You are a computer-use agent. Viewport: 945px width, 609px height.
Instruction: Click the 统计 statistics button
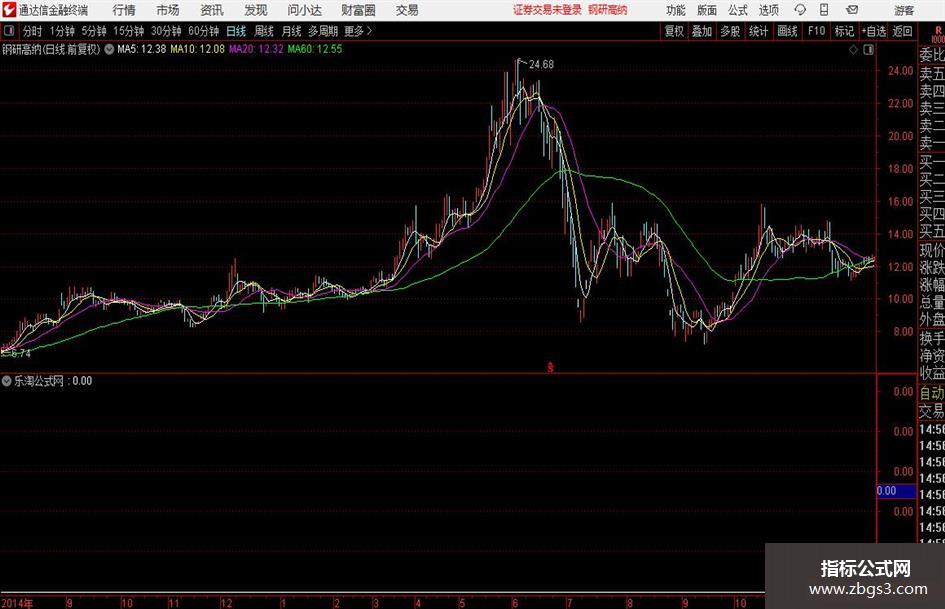point(758,31)
